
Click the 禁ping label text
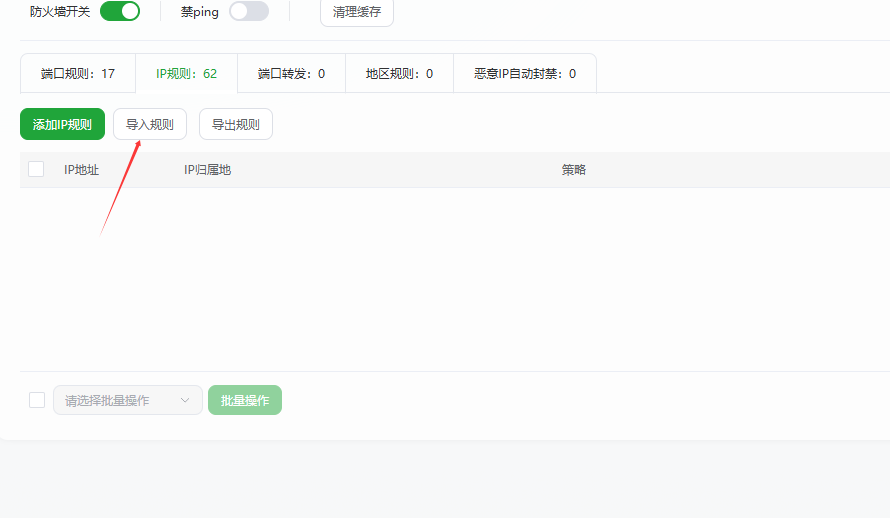pos(200,12)
